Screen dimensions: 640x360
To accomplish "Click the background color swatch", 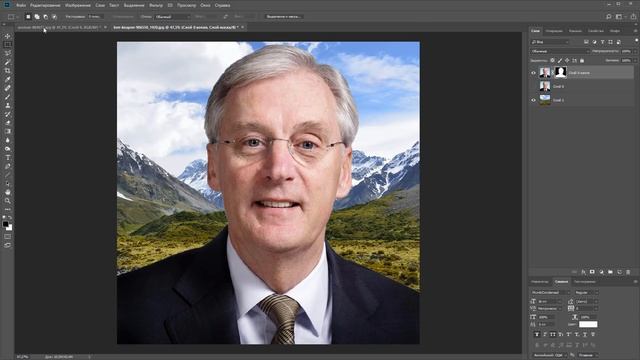I will pyautogui.click(x=10, y=228).
